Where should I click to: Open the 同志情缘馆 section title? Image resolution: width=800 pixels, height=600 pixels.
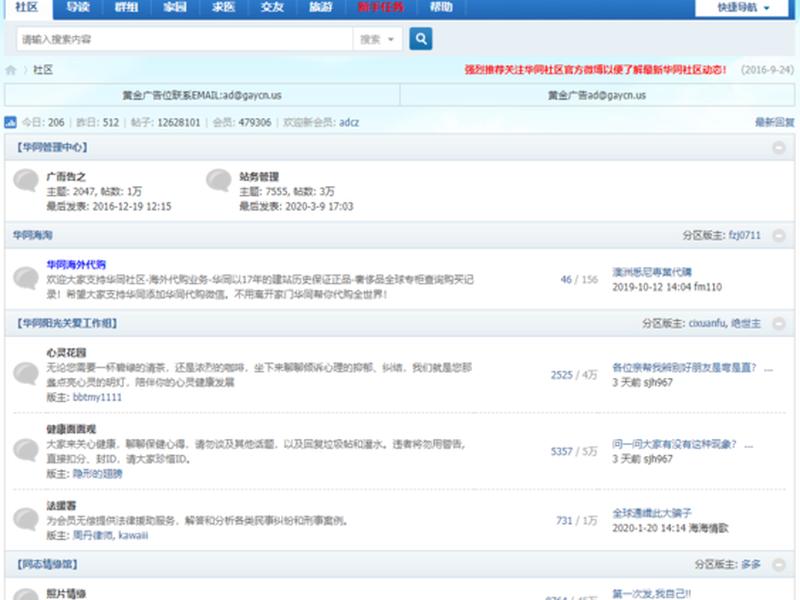46,564
